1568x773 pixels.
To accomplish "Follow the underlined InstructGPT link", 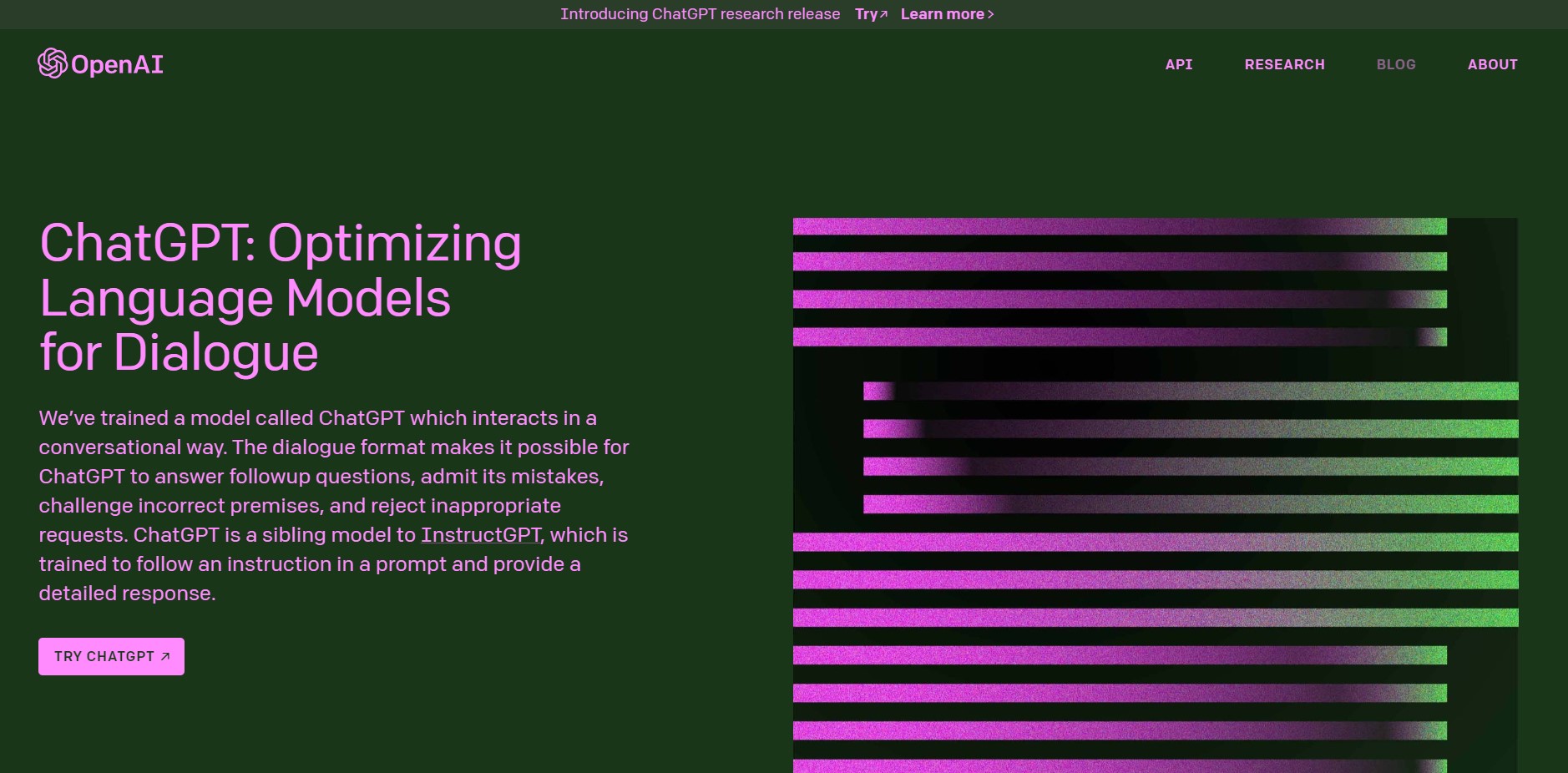I will point(481,535).
